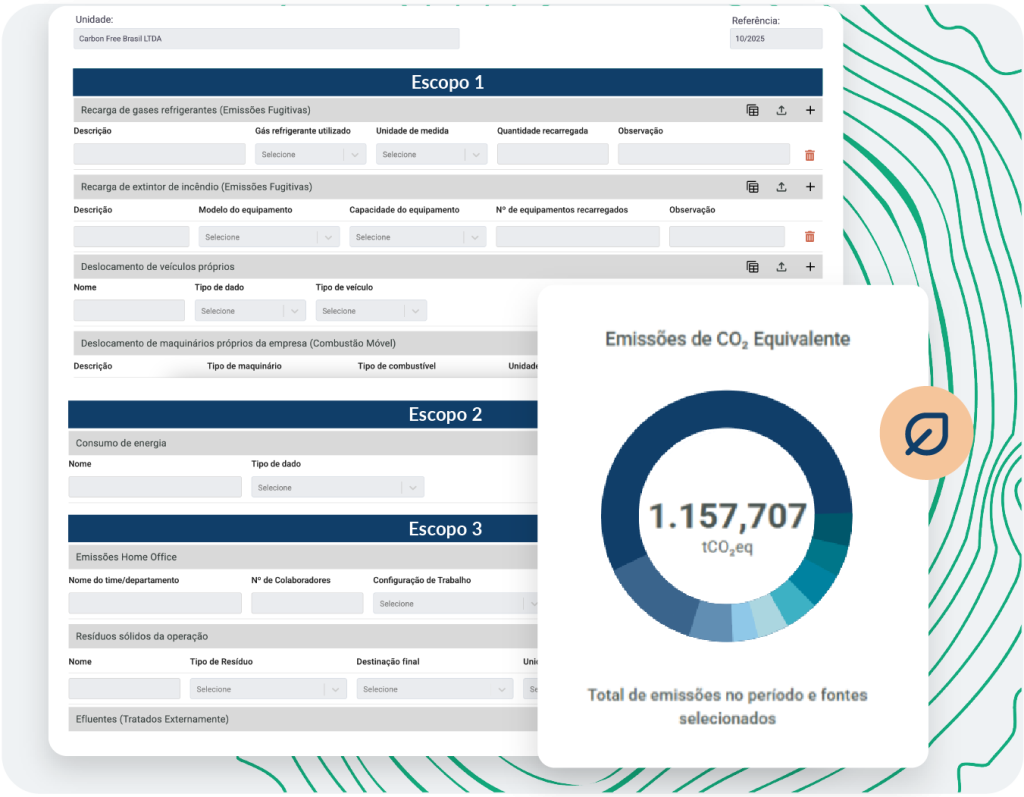
Task: Add row to own vehicle displacement section
Action: click(810, 267)
